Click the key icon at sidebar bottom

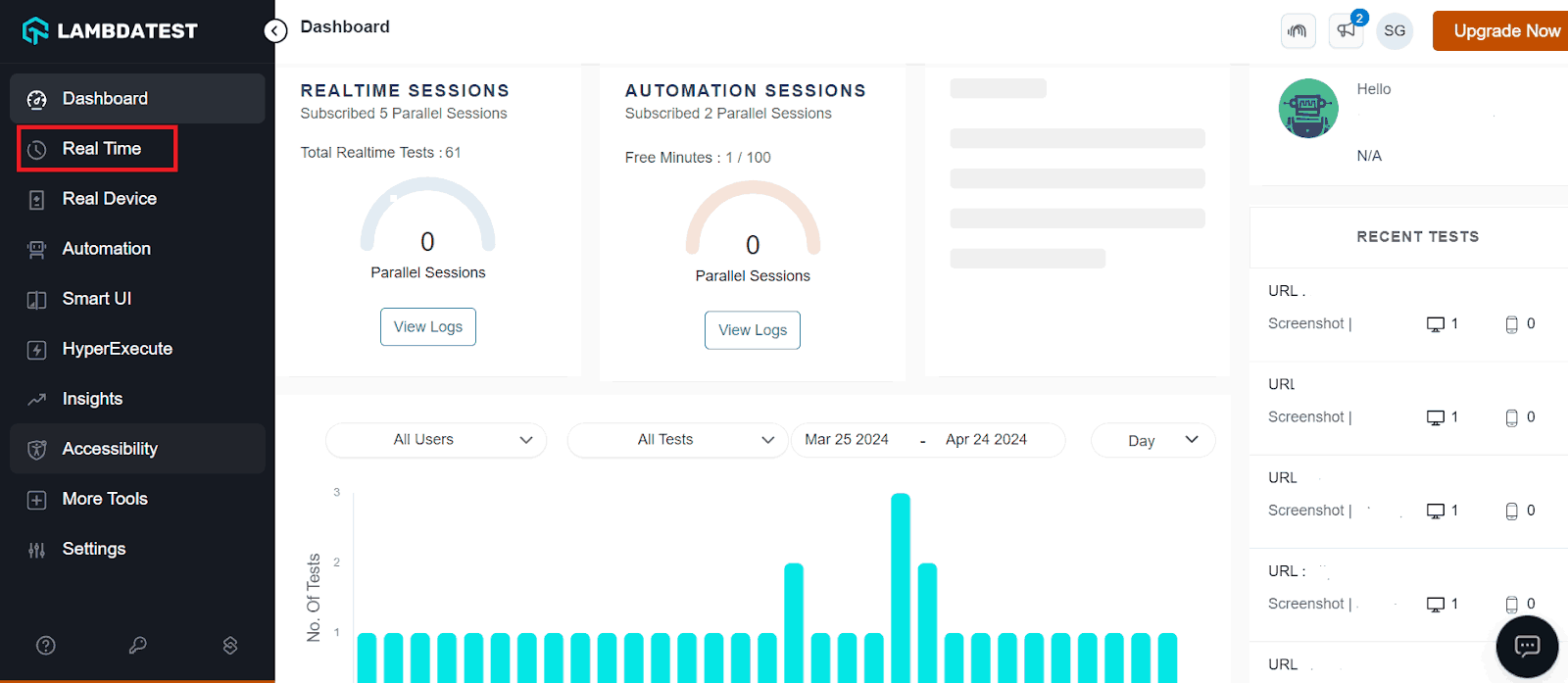(138, 645)
